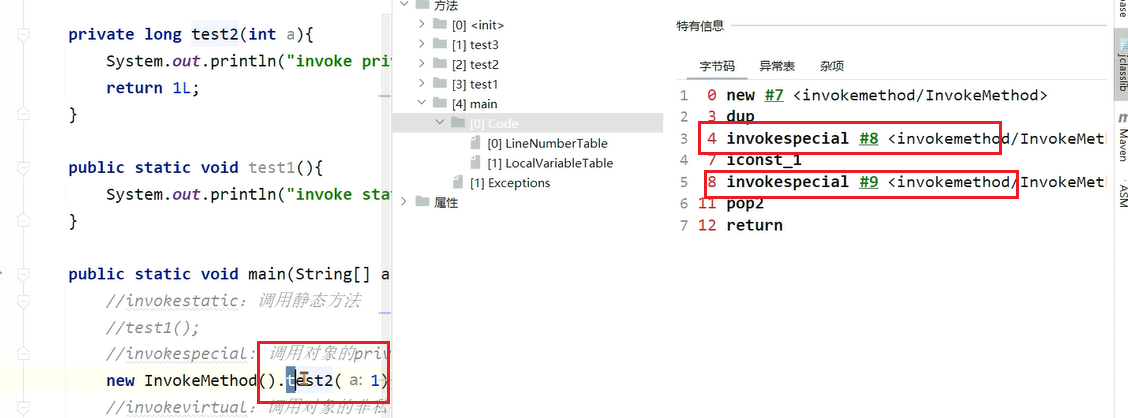This screenshot has width=1128, height=418.
Task: Open the [0] LineNumberTable entry
Action: 547,143
